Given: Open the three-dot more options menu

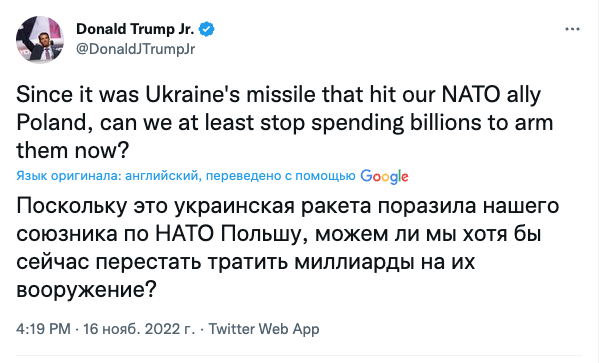Looking at the screenshot, I should (x=572, y=29).
